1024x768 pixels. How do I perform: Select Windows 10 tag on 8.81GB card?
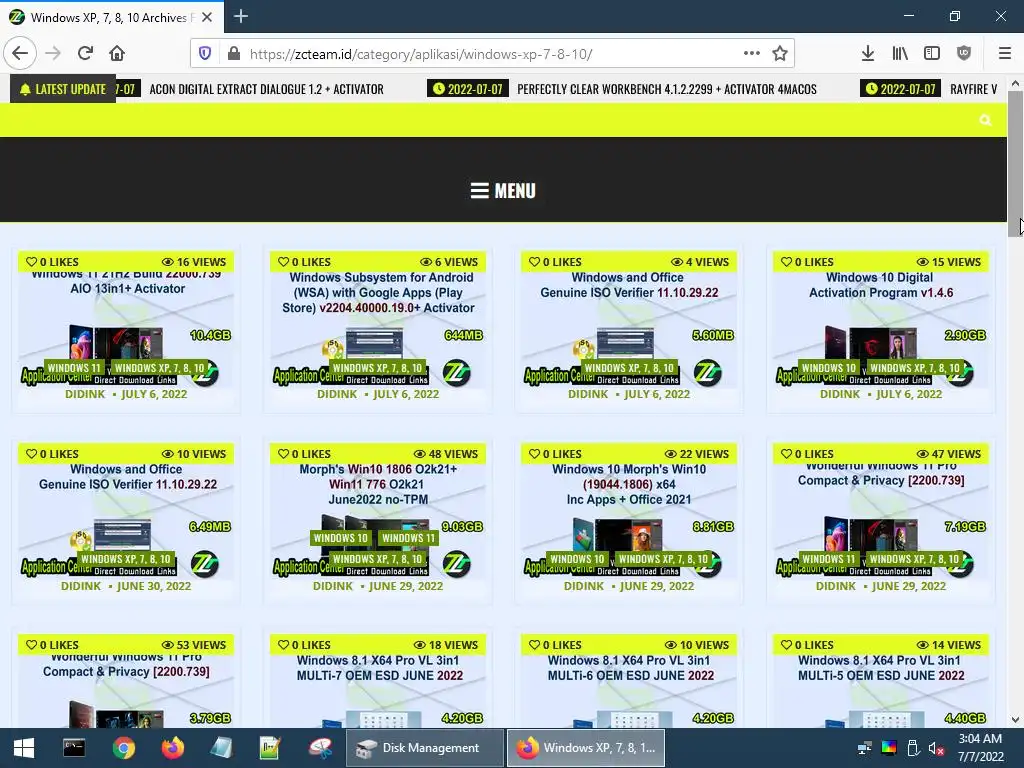(577, 559)
